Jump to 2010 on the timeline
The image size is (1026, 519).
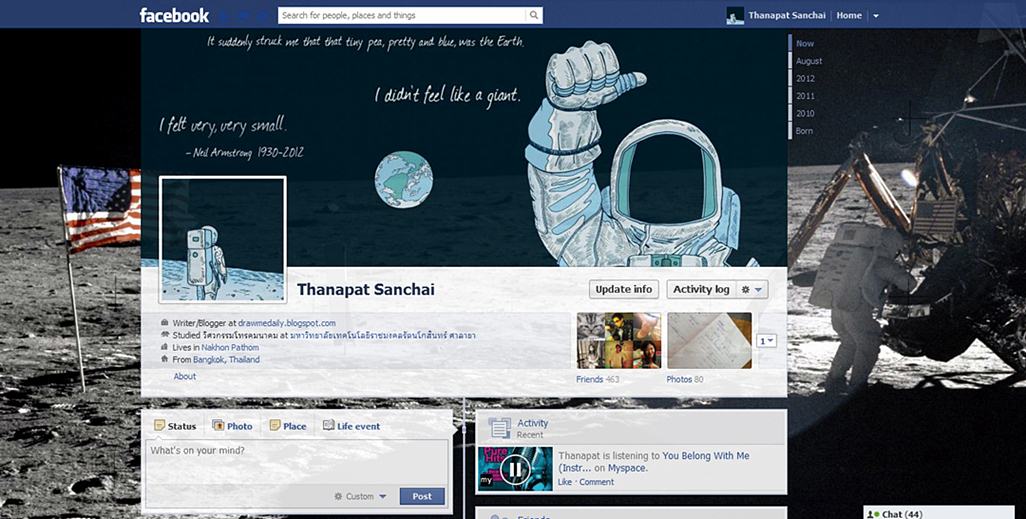click(x=805, y=113)
